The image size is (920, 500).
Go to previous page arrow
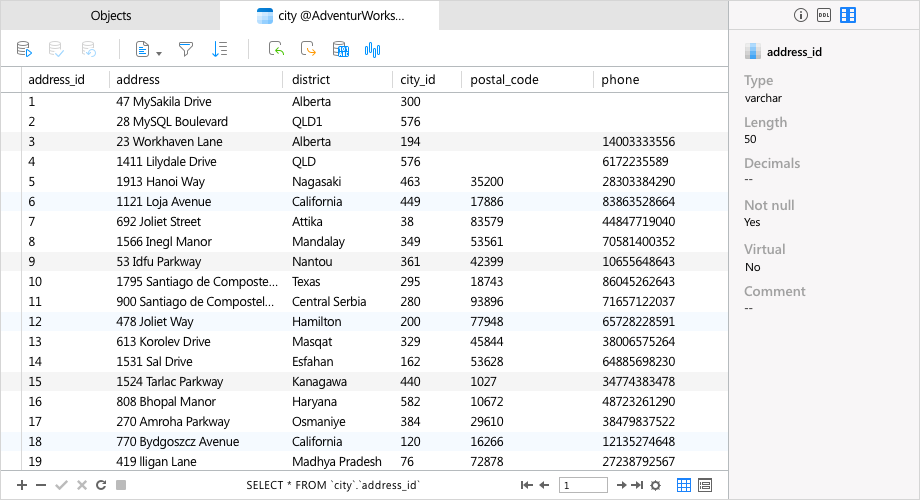tap(544, 485)
